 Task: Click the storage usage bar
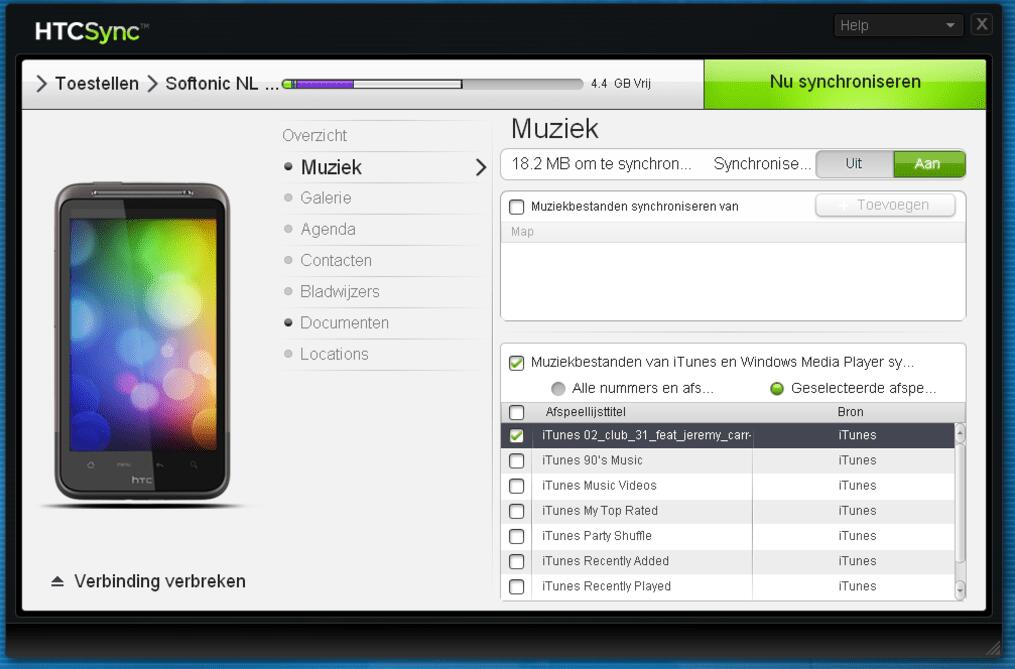432,84
